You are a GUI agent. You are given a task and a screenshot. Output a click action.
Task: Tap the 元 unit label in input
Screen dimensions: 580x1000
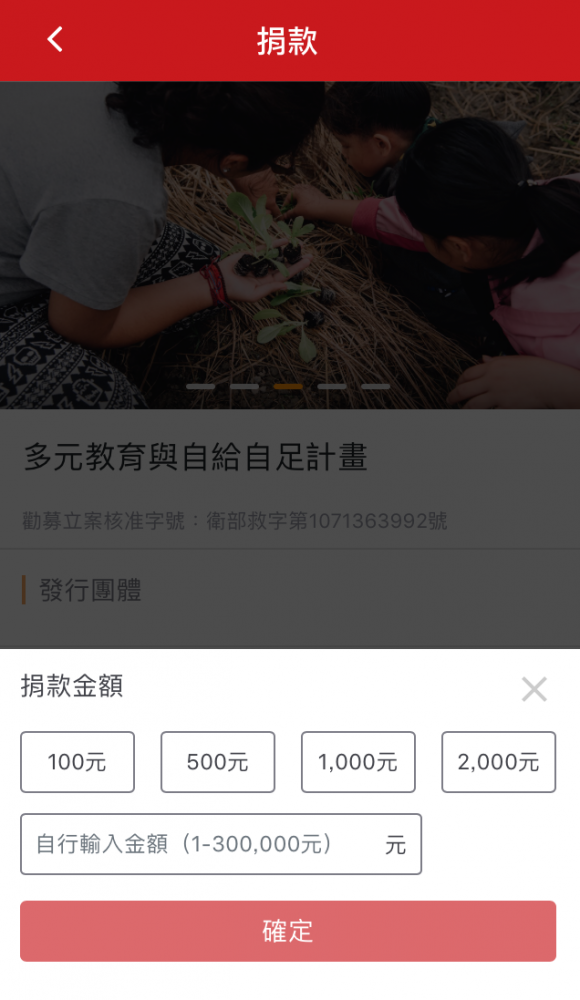(395, 845)
